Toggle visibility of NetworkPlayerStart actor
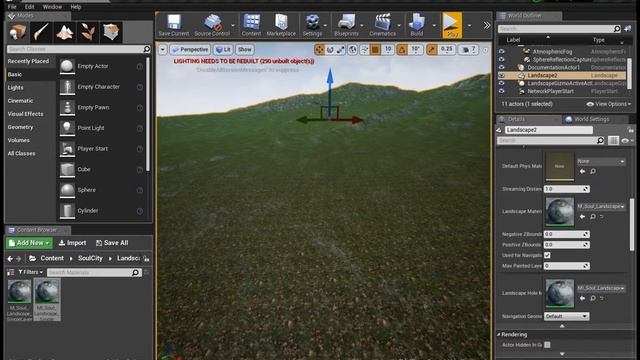 [502, 91]
